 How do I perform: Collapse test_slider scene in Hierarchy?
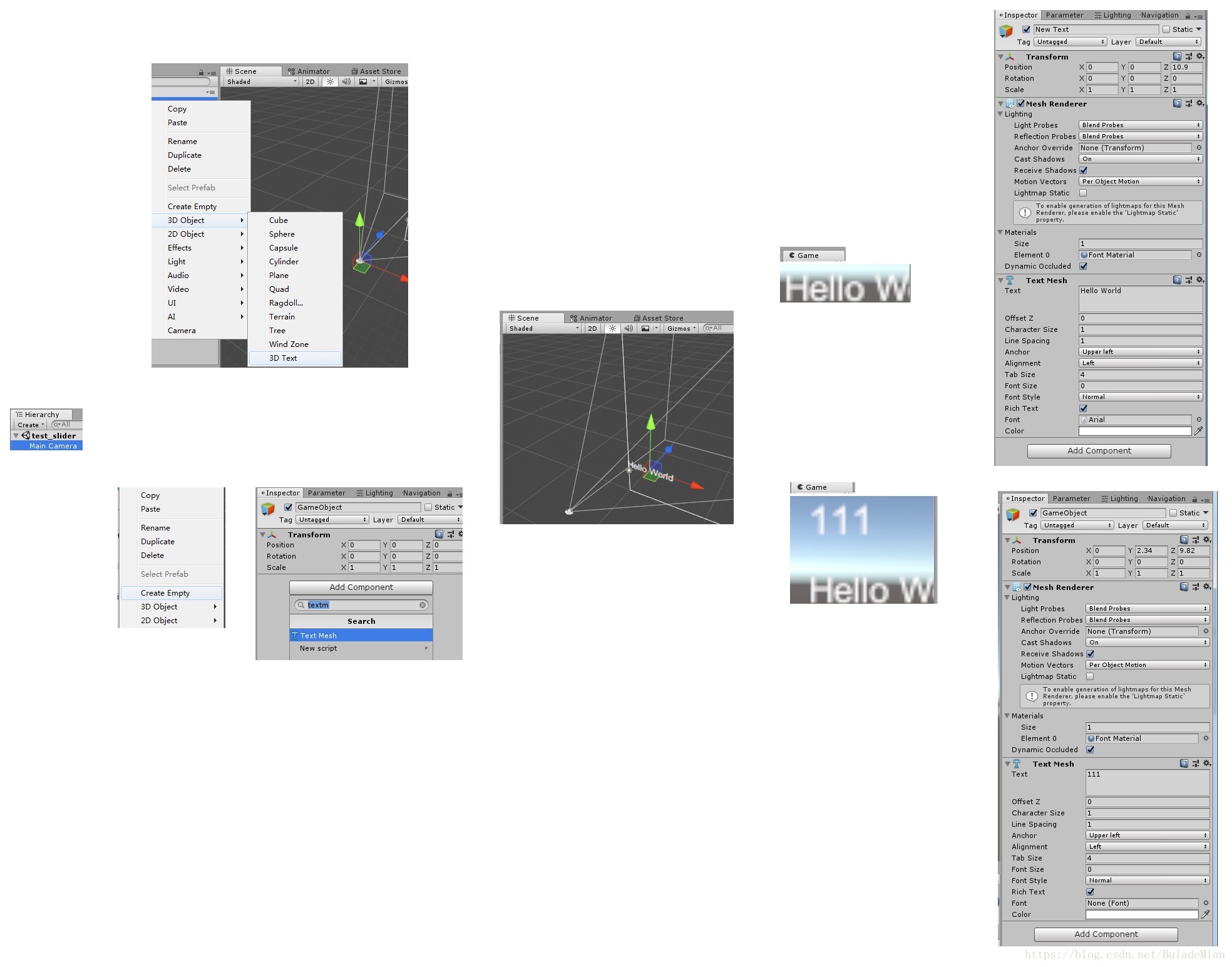pyautogui.click(x=16, y=435)
